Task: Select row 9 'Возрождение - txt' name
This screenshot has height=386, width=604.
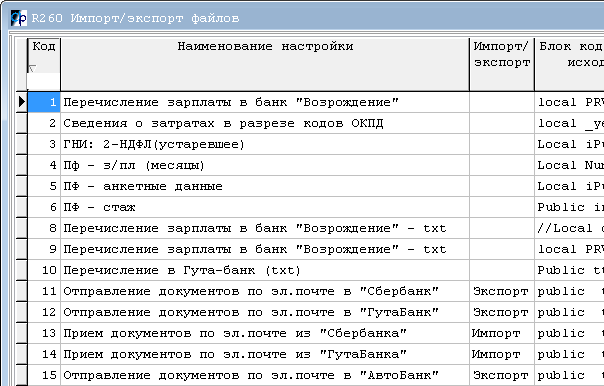Action: [265, 249]
